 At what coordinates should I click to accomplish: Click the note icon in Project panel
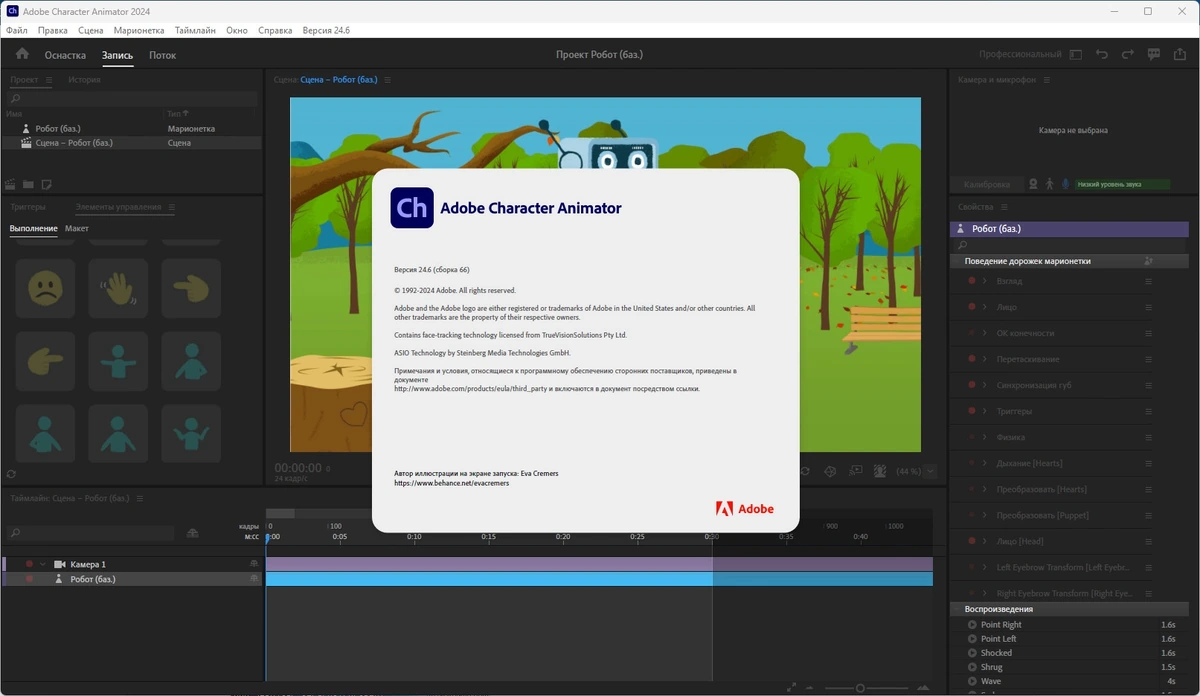click(46, 184)
